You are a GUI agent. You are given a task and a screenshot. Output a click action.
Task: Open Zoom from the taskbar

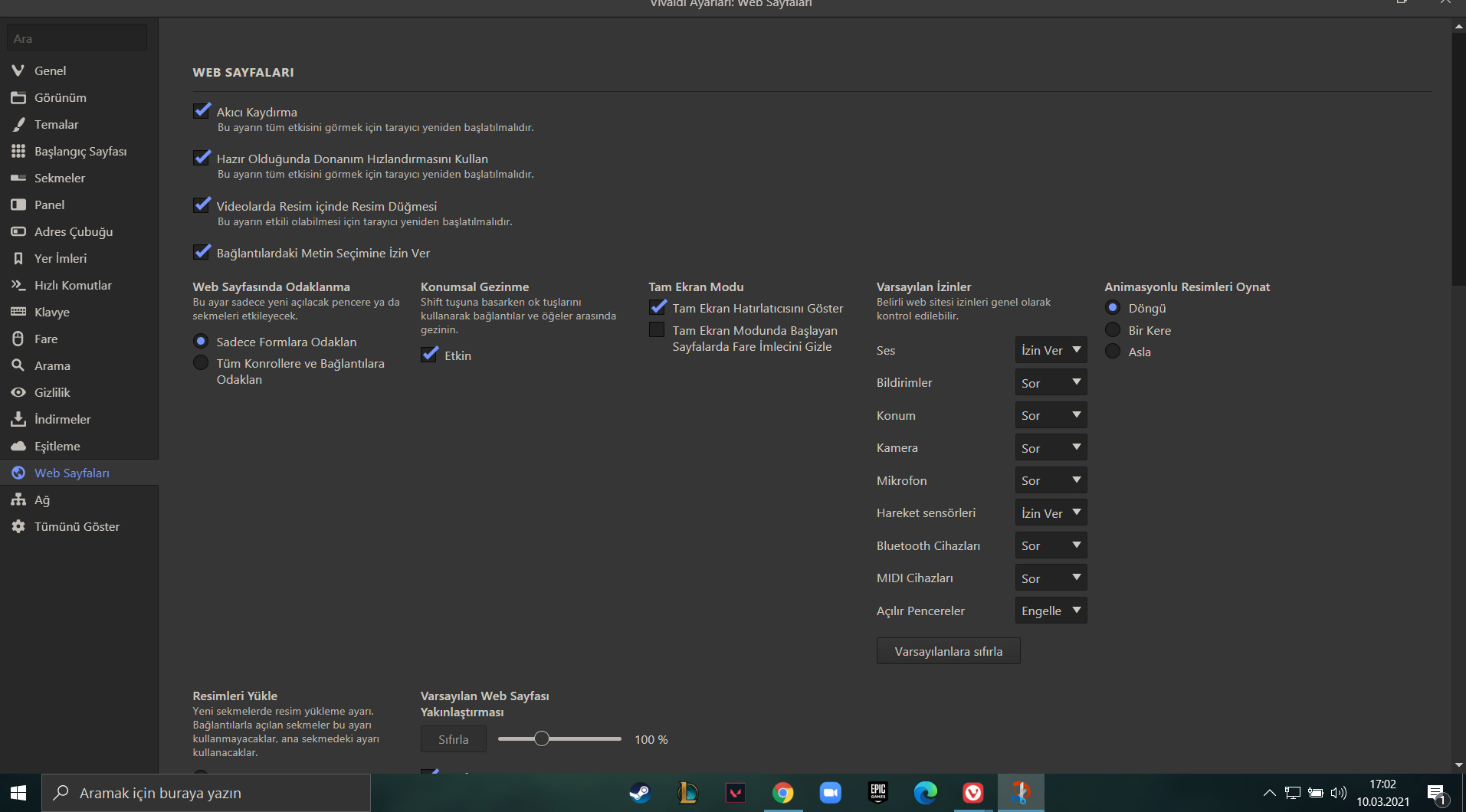[831, 793]
